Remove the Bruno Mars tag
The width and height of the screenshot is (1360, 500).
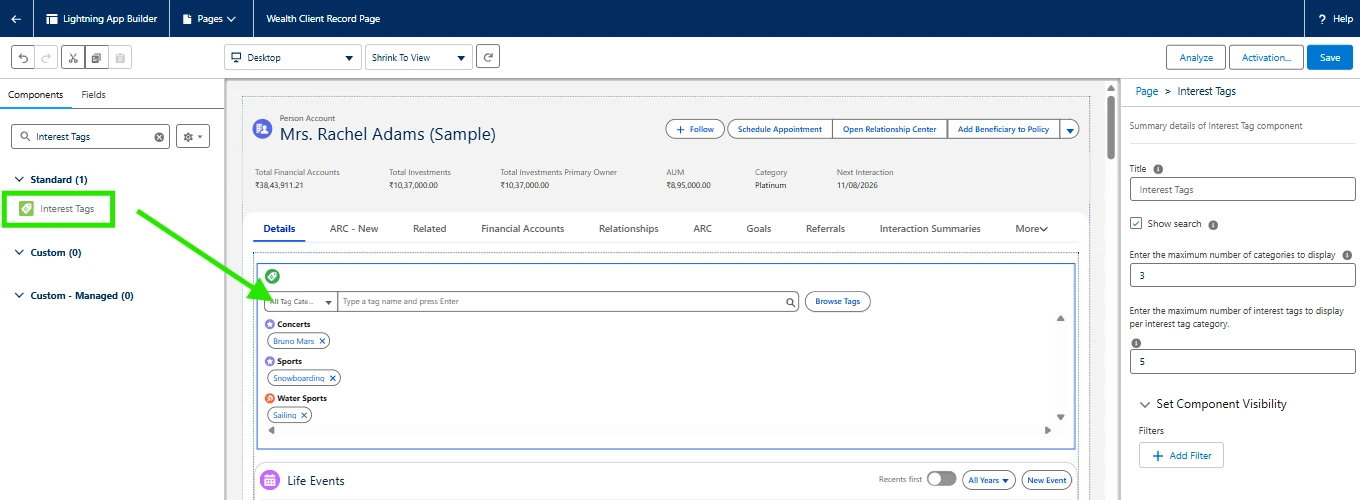tap(322, 341)
